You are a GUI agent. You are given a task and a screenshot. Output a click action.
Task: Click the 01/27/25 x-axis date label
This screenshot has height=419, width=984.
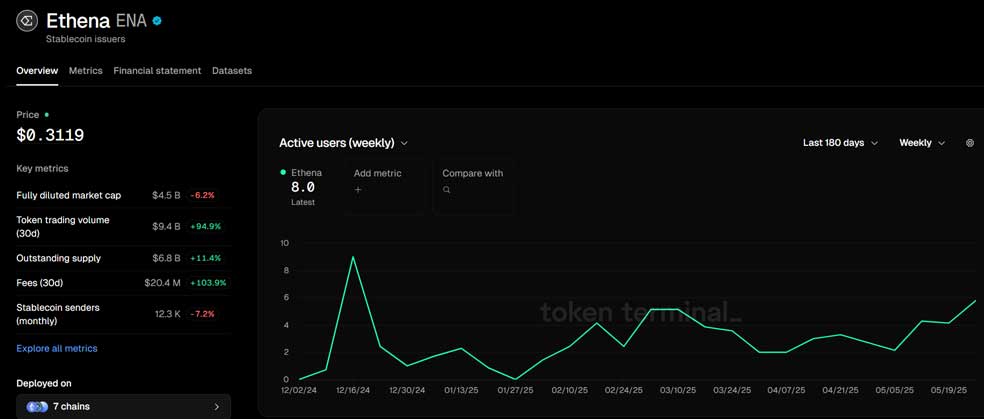pos(515,390)
